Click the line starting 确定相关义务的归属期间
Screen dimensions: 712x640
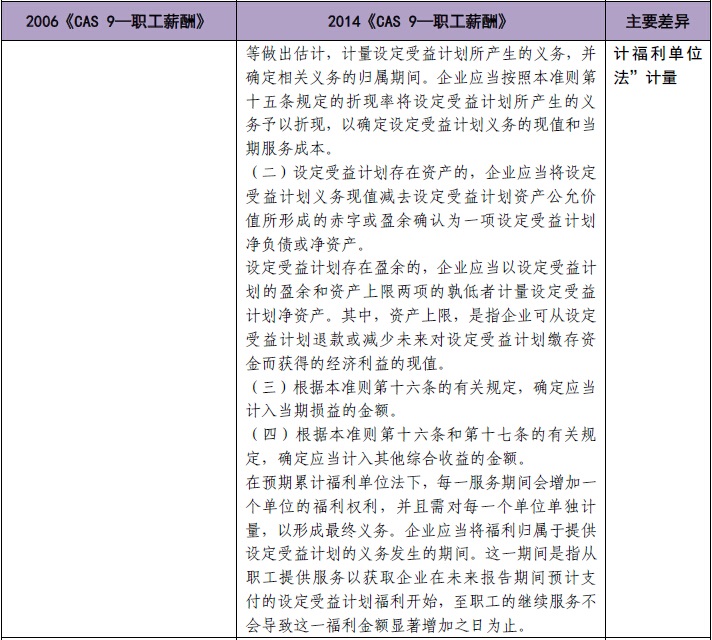[420, 78]
